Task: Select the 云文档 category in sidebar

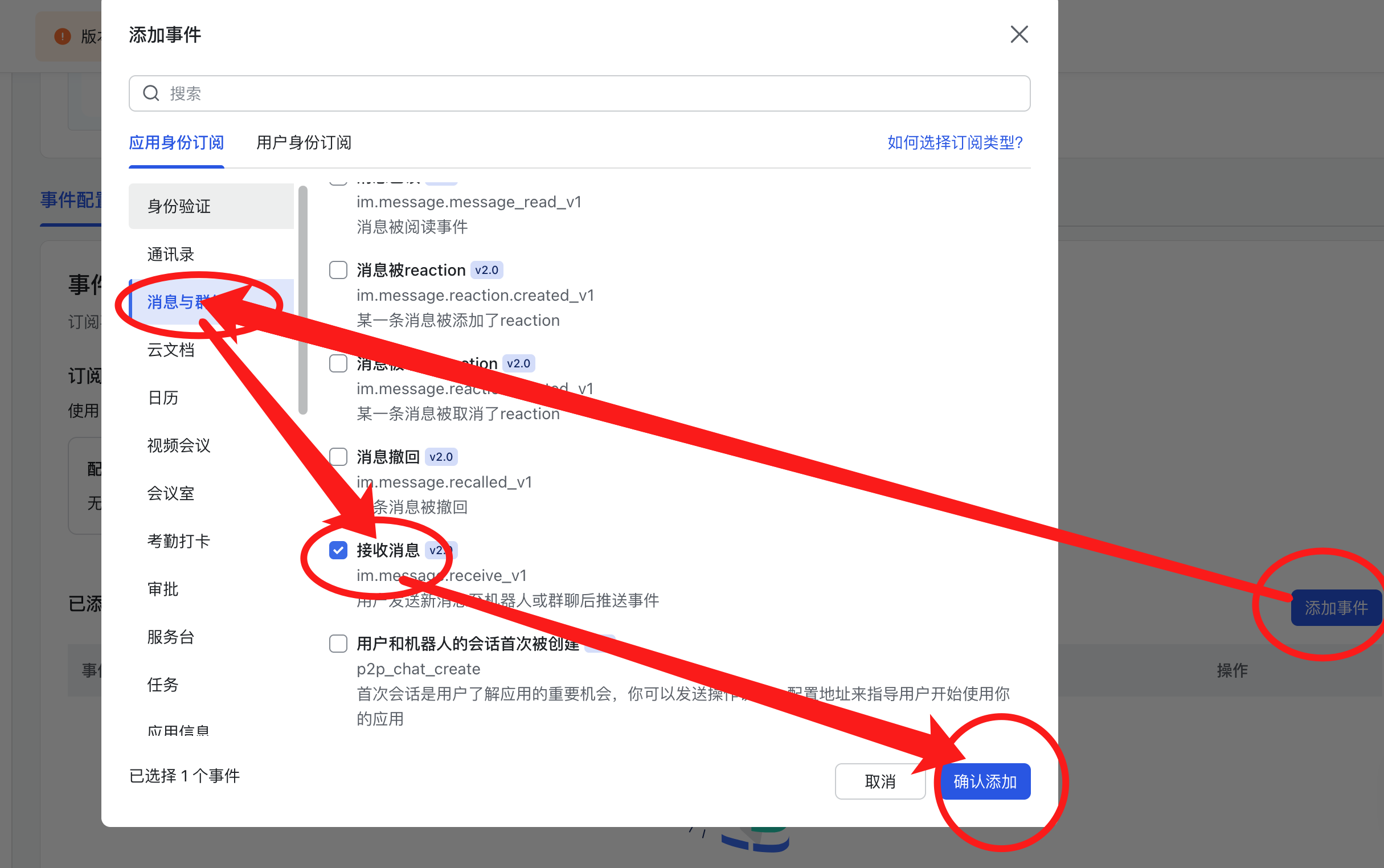Action: tap(170, 350)
